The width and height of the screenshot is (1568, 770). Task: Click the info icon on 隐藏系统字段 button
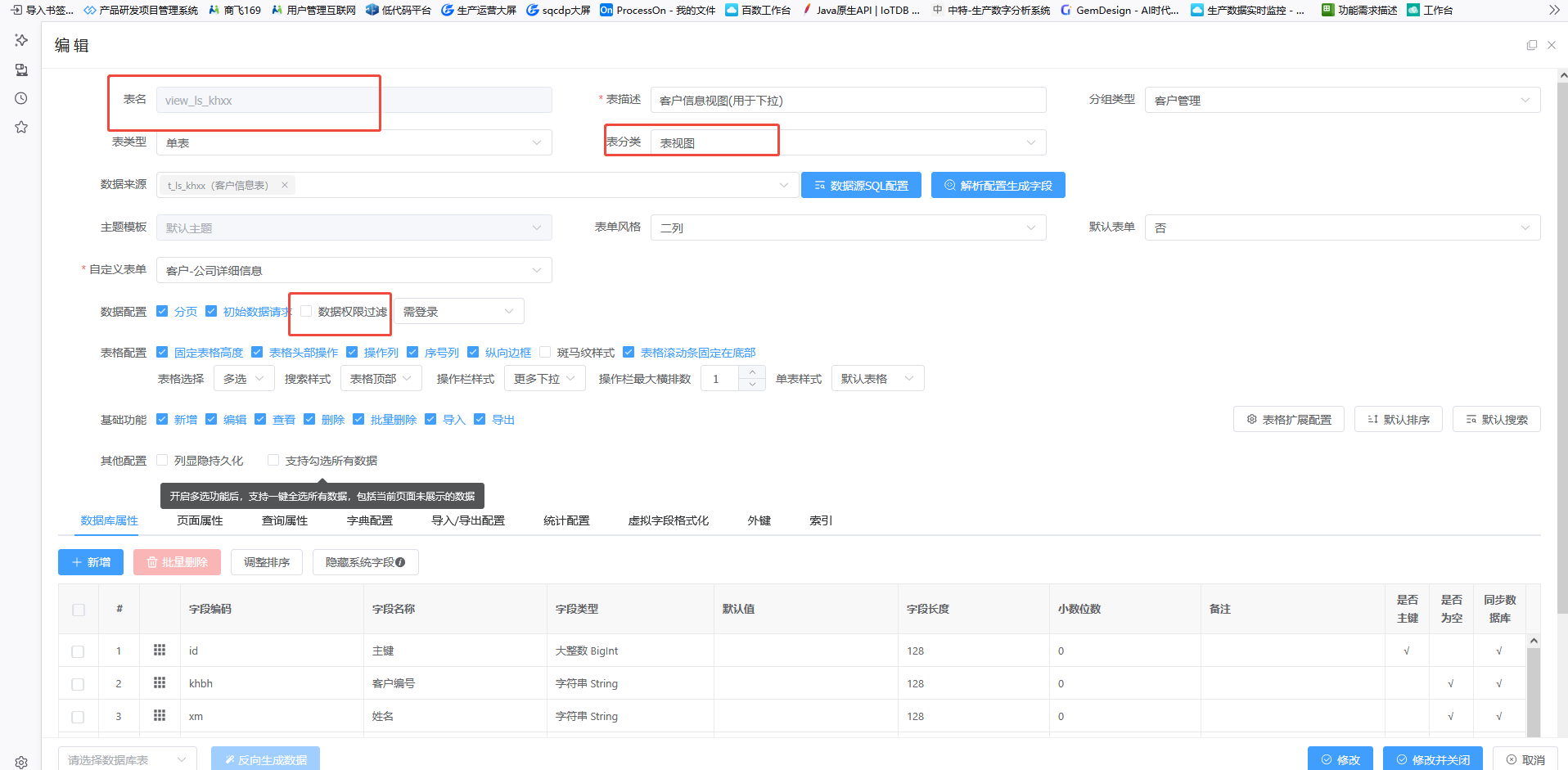(400, 562)
